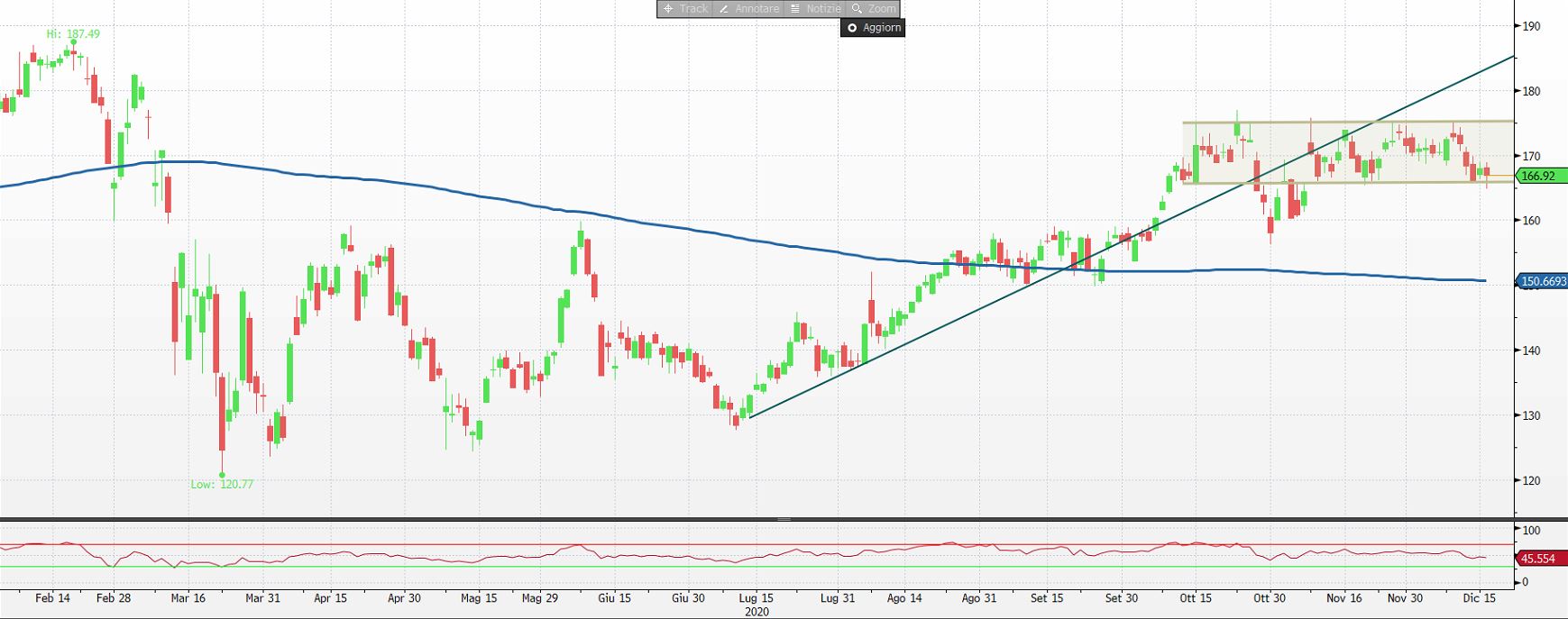Image resolution: width=1568 pixels, height=619 pixels.
Task: Select the shaded rectangle consolidation annotation
Action: [x=1348, y=152]
